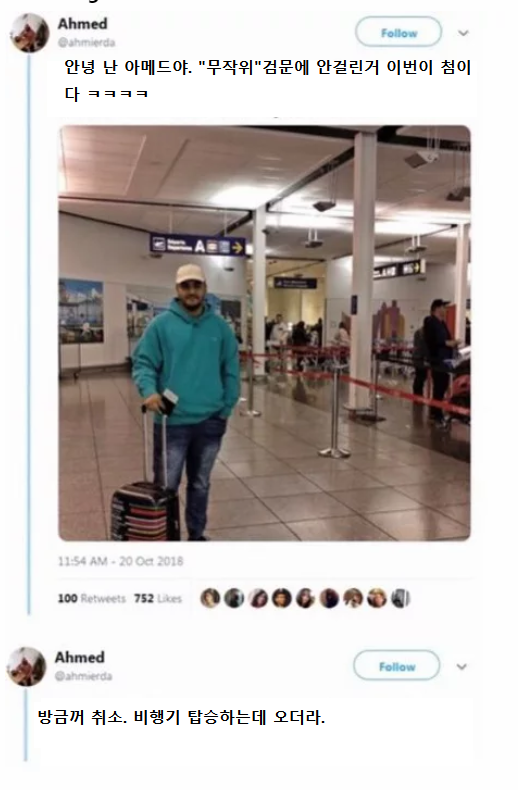Click the last liker avatar in the row
Screen dimensions: 518x790
(x=401, y=598)
